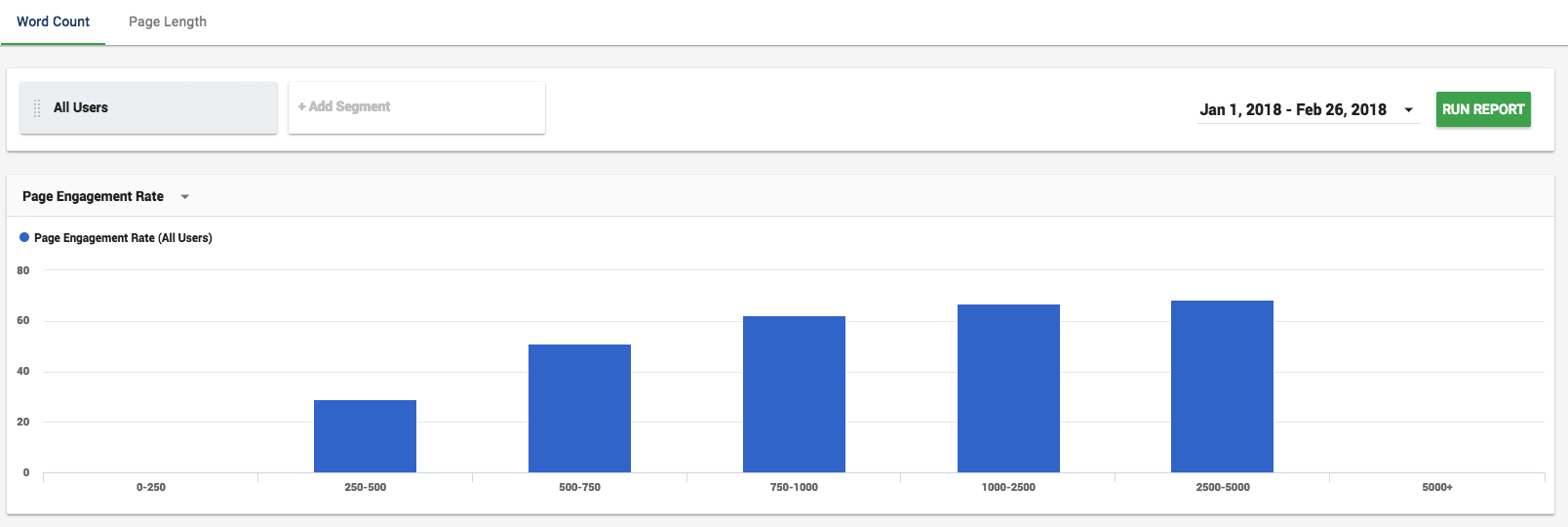This screenshot has width=1568, height=527.
Task: Run the report with the green button
Action: (1483, 109)
